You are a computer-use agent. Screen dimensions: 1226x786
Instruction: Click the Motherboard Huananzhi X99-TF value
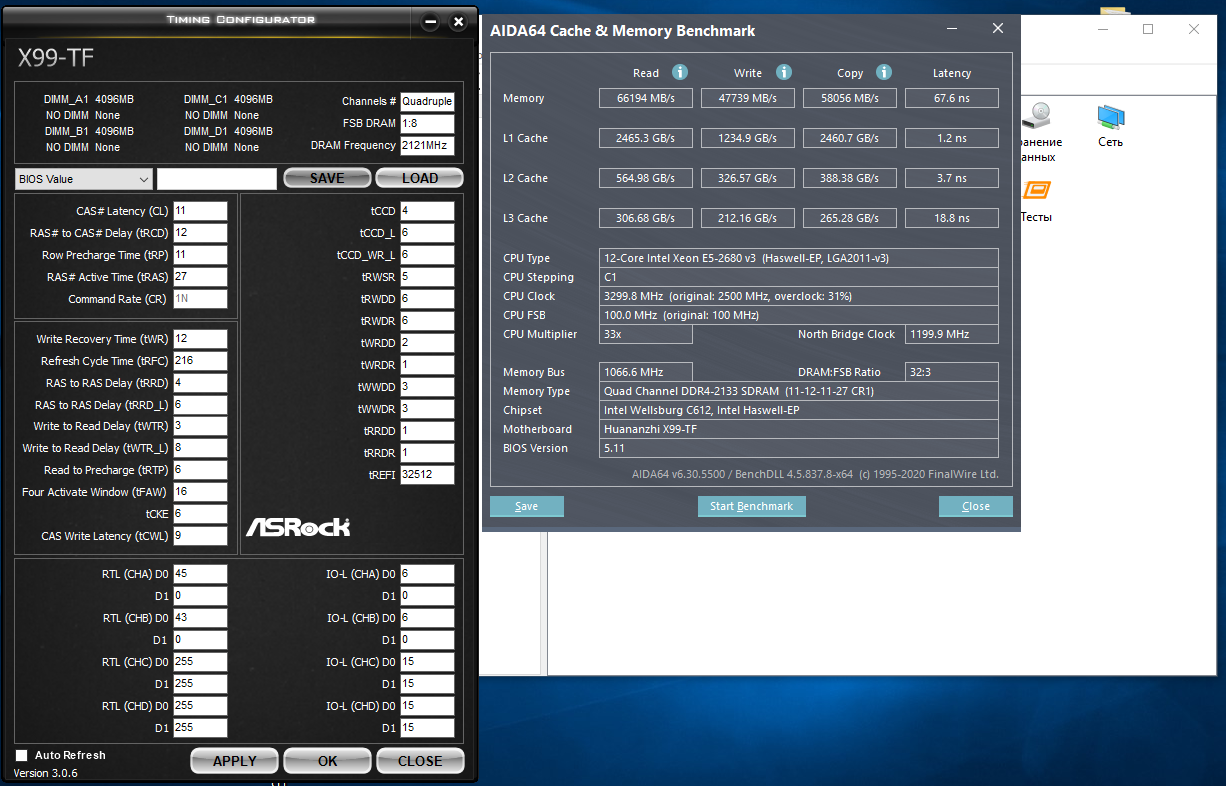798,429
